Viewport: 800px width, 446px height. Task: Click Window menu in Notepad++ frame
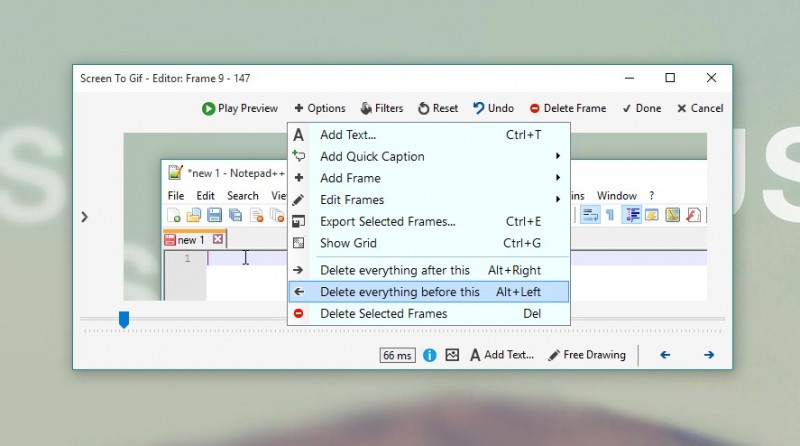617,195
